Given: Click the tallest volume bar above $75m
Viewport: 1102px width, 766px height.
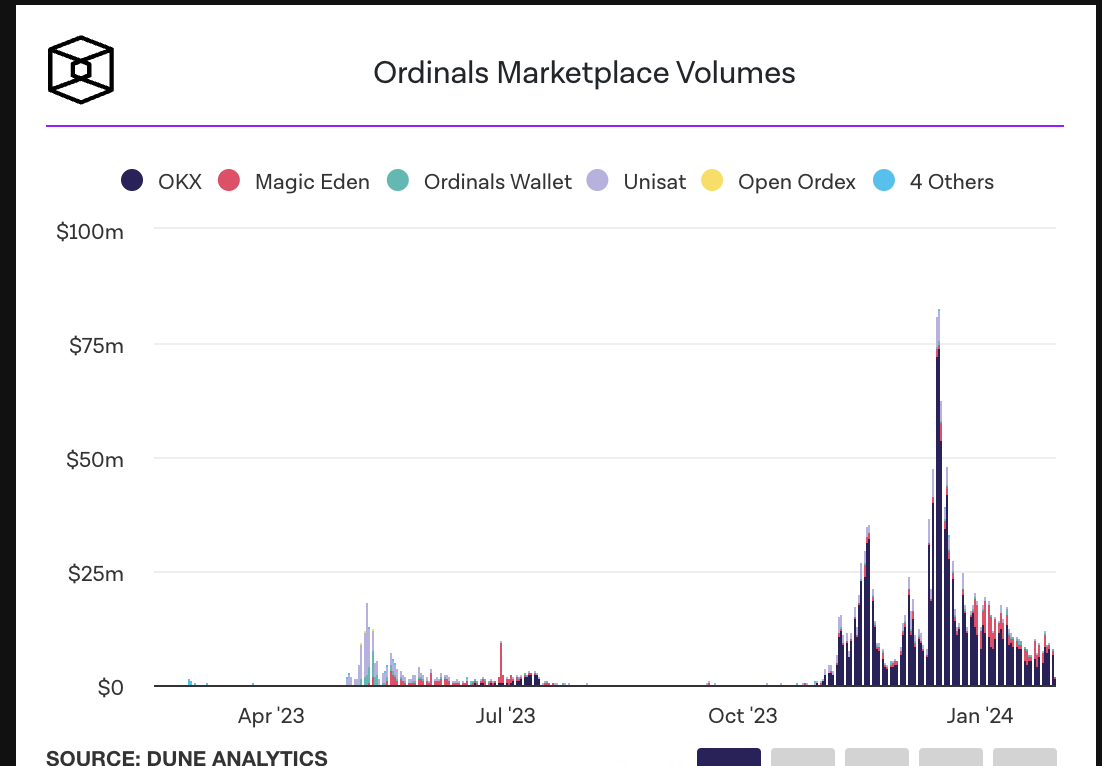Looking at the screenshot, I should point(939,498).
